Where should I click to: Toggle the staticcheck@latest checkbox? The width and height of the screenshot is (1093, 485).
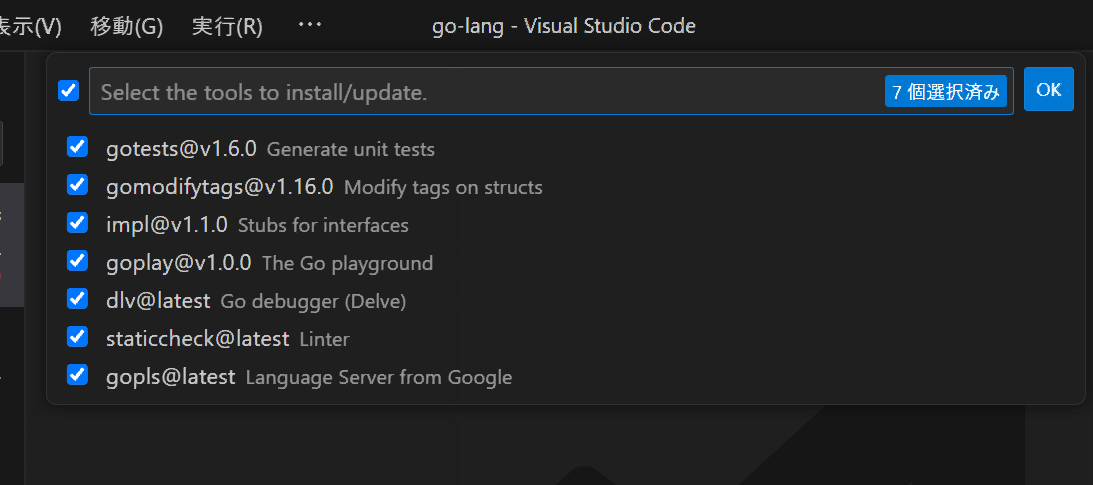77,338
